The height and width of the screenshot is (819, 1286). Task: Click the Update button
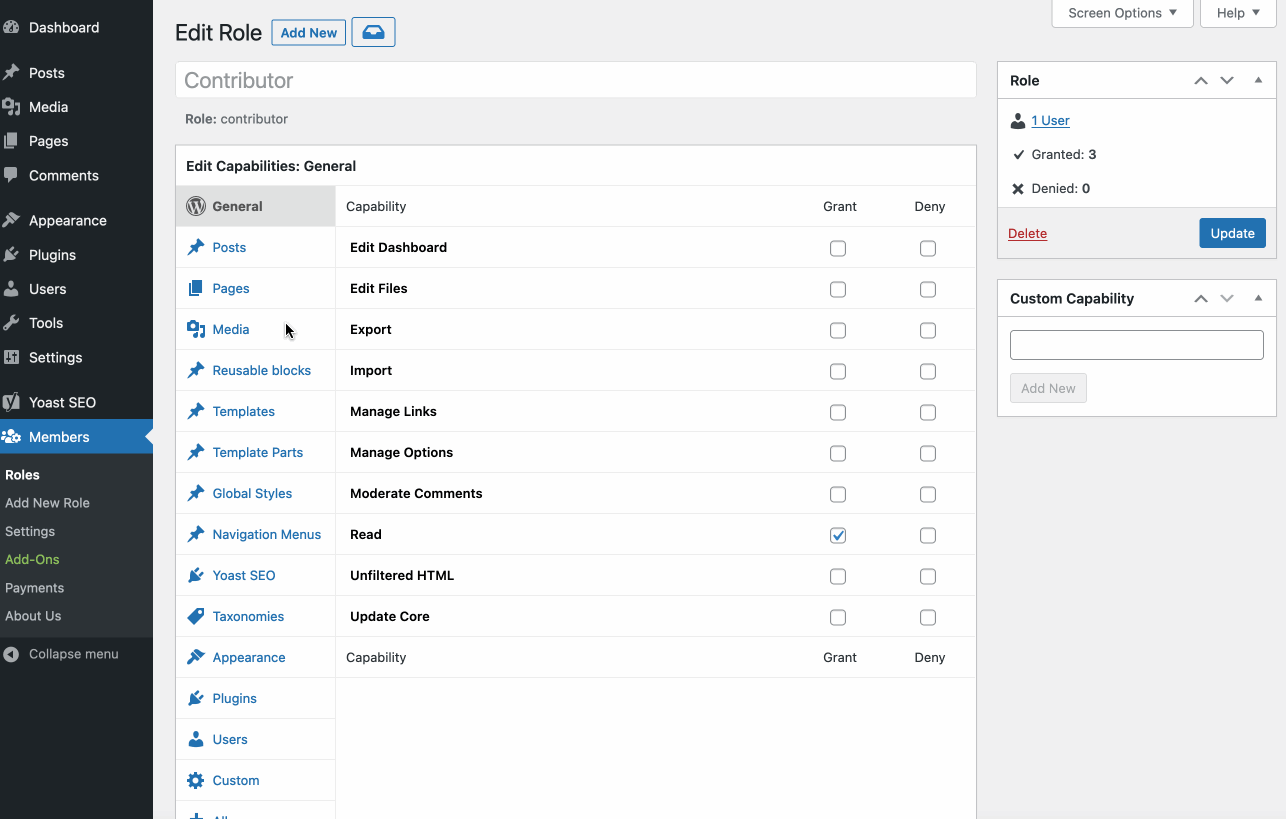click(1232, 233)
